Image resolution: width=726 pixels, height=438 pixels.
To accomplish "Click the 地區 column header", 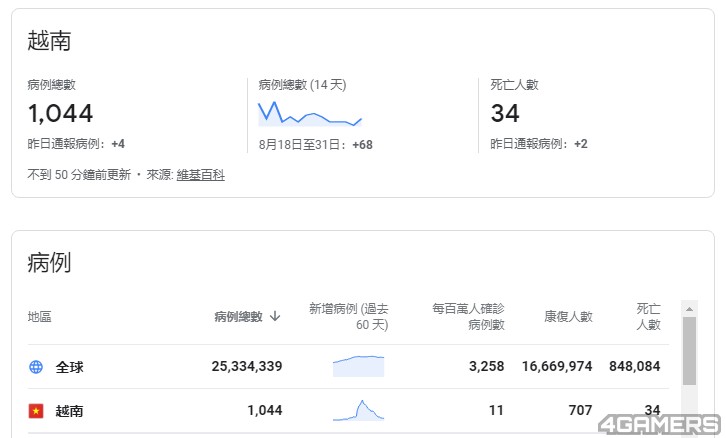I will point(39,317).
